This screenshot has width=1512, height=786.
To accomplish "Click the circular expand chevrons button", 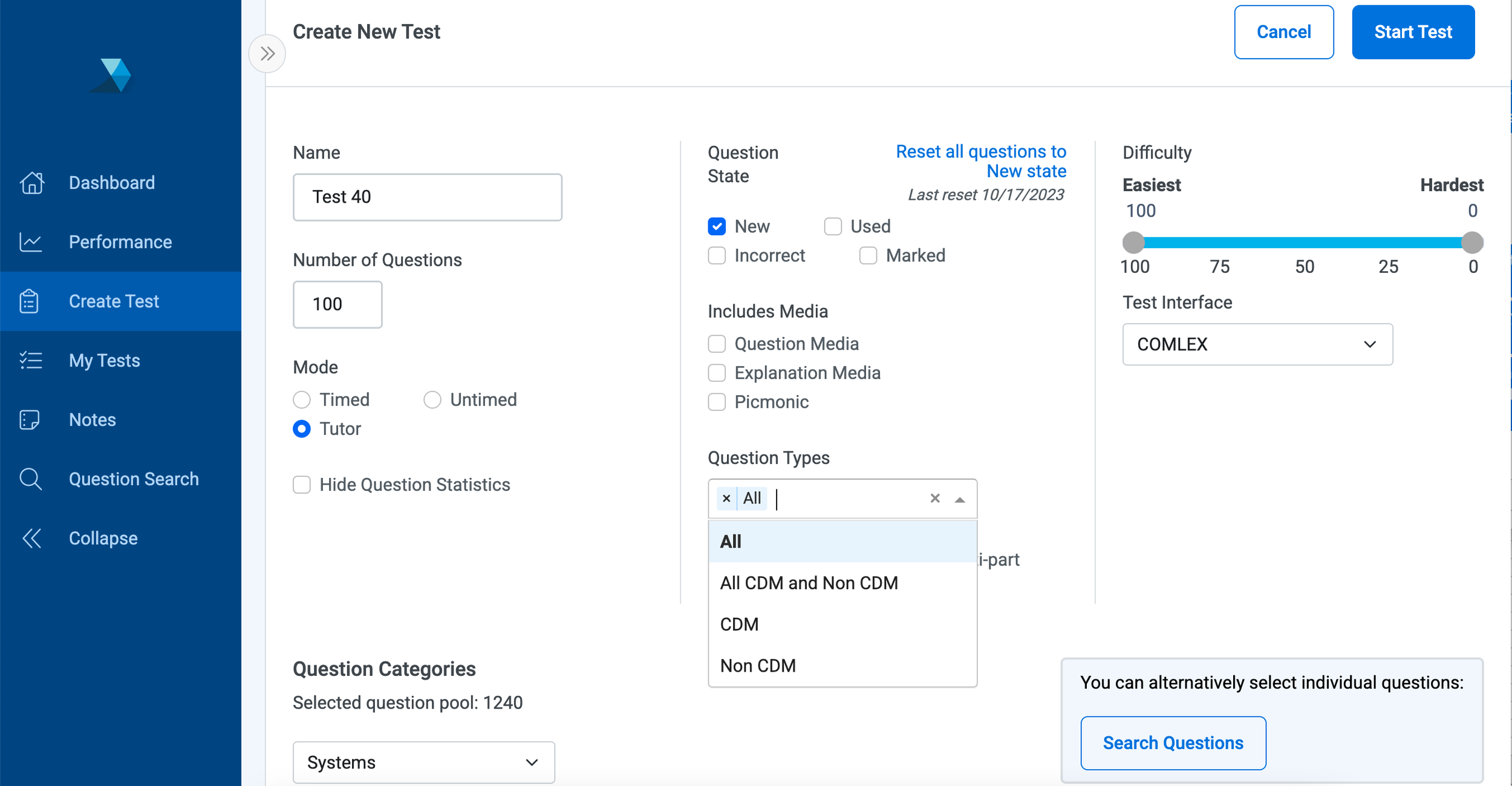I will (x=267, y=54).
